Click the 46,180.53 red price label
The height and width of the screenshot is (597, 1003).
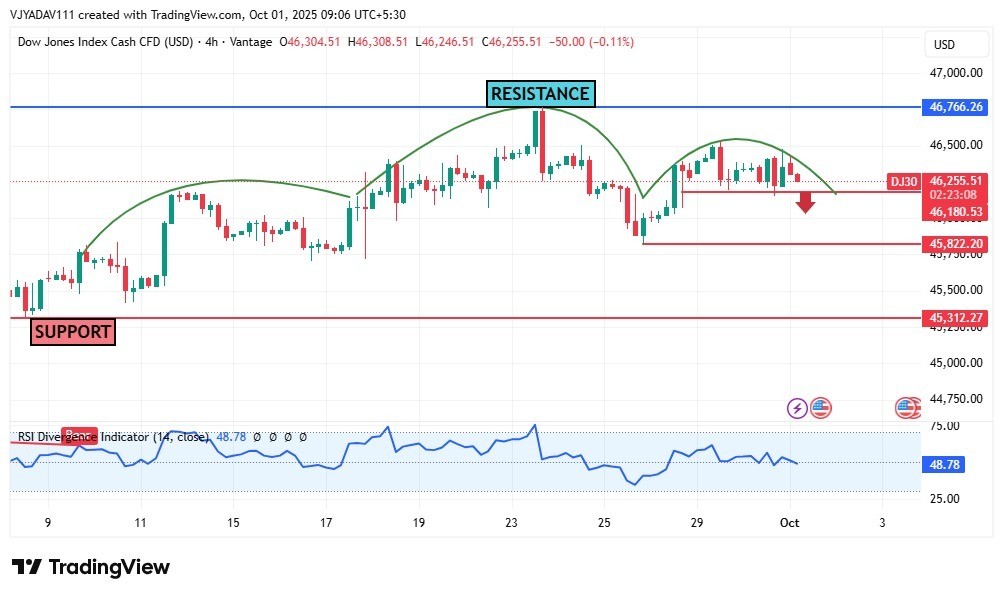(956, 211)
